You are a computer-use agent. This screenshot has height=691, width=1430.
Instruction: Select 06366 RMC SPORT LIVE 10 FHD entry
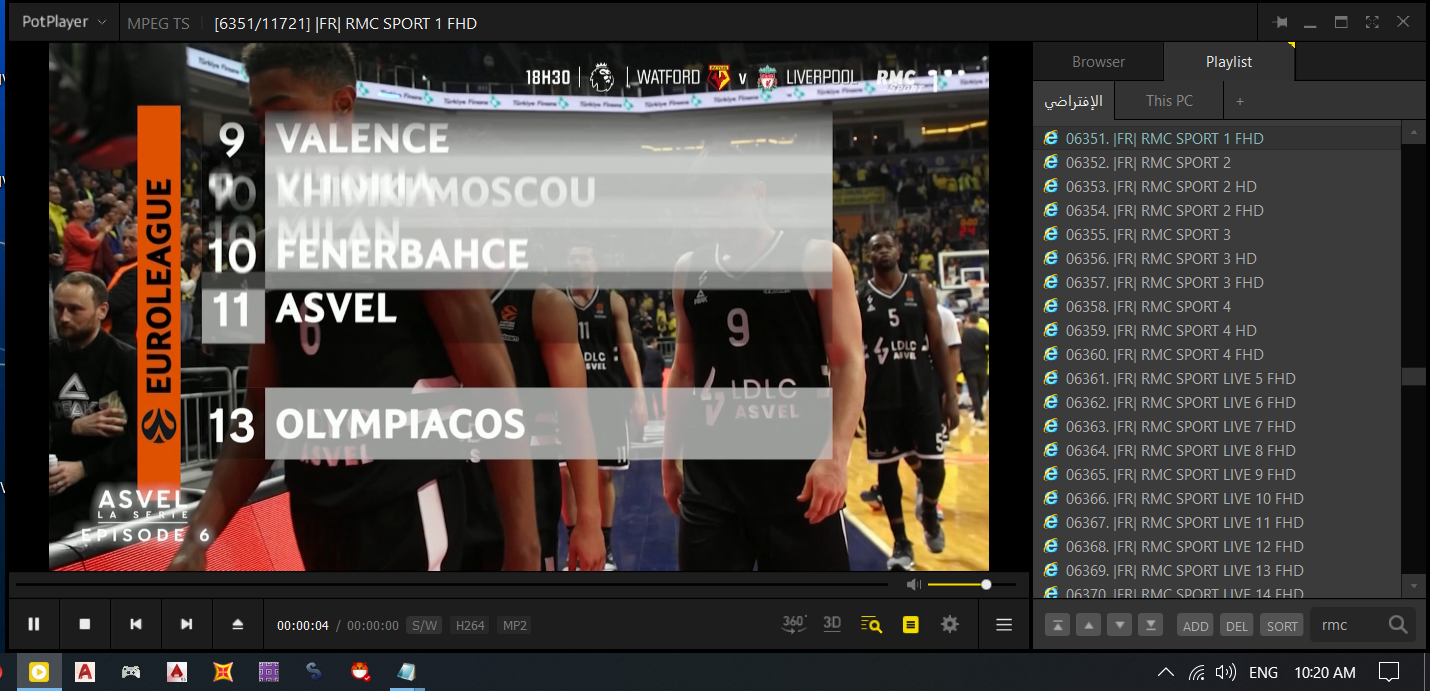[1217, 498]
